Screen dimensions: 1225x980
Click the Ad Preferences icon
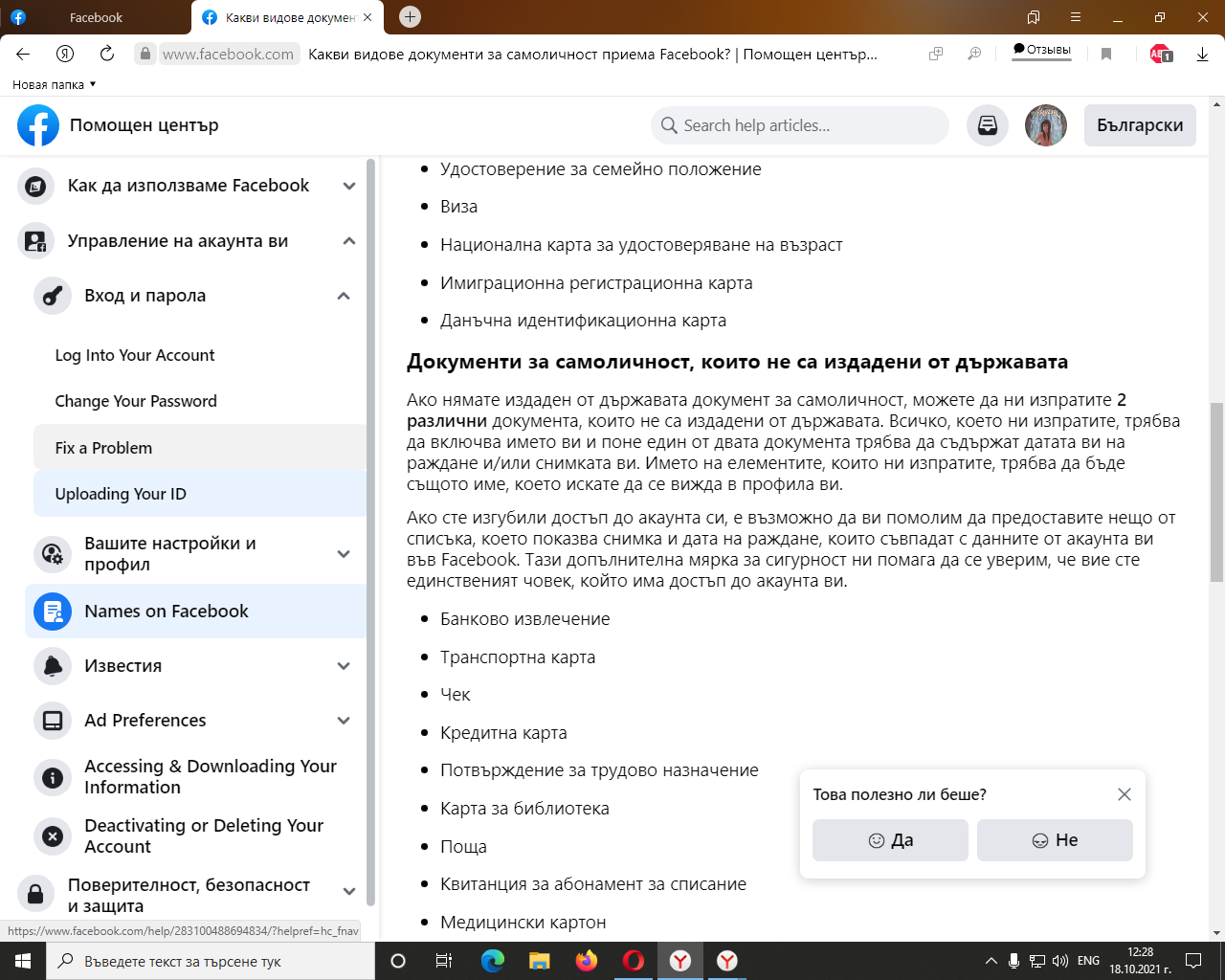pos(53,721)
